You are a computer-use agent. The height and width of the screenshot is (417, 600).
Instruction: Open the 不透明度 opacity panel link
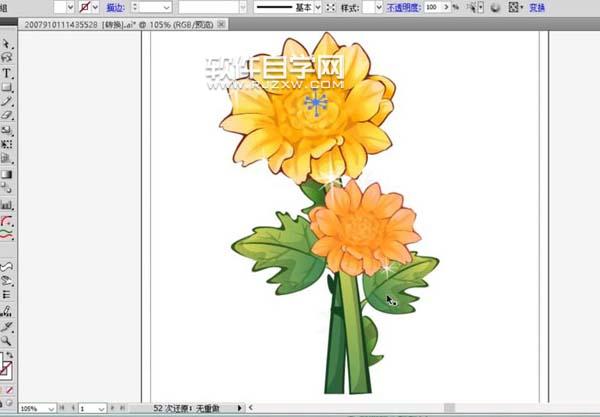(403, 7)
